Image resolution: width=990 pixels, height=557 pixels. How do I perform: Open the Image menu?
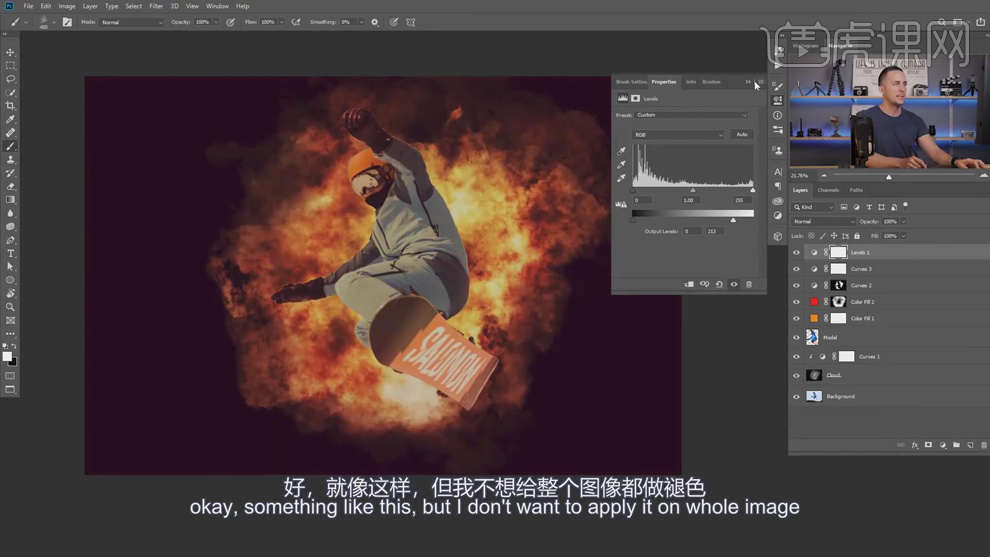point(67,6)
